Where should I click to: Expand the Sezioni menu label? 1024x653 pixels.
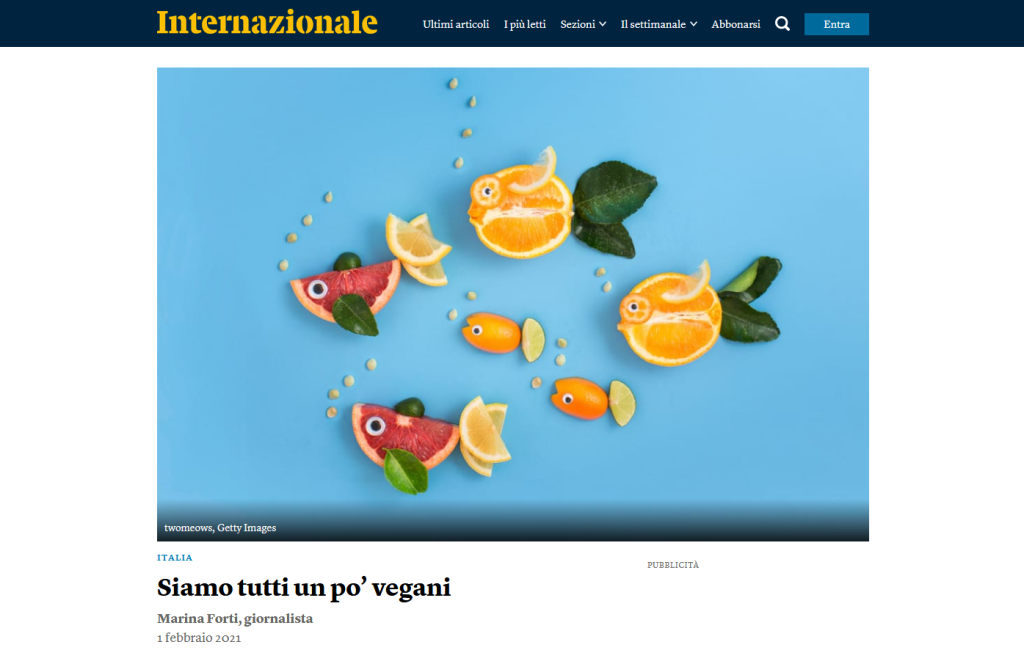(577, 24)
